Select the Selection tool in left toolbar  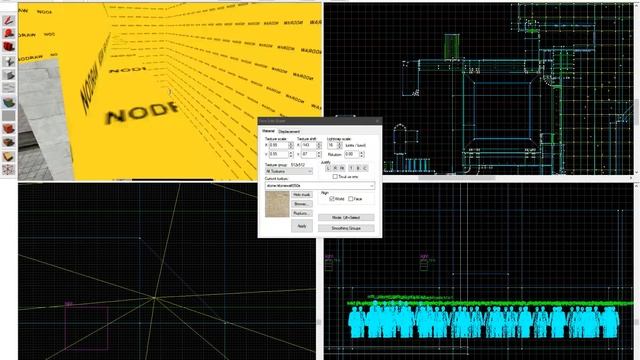9,21
